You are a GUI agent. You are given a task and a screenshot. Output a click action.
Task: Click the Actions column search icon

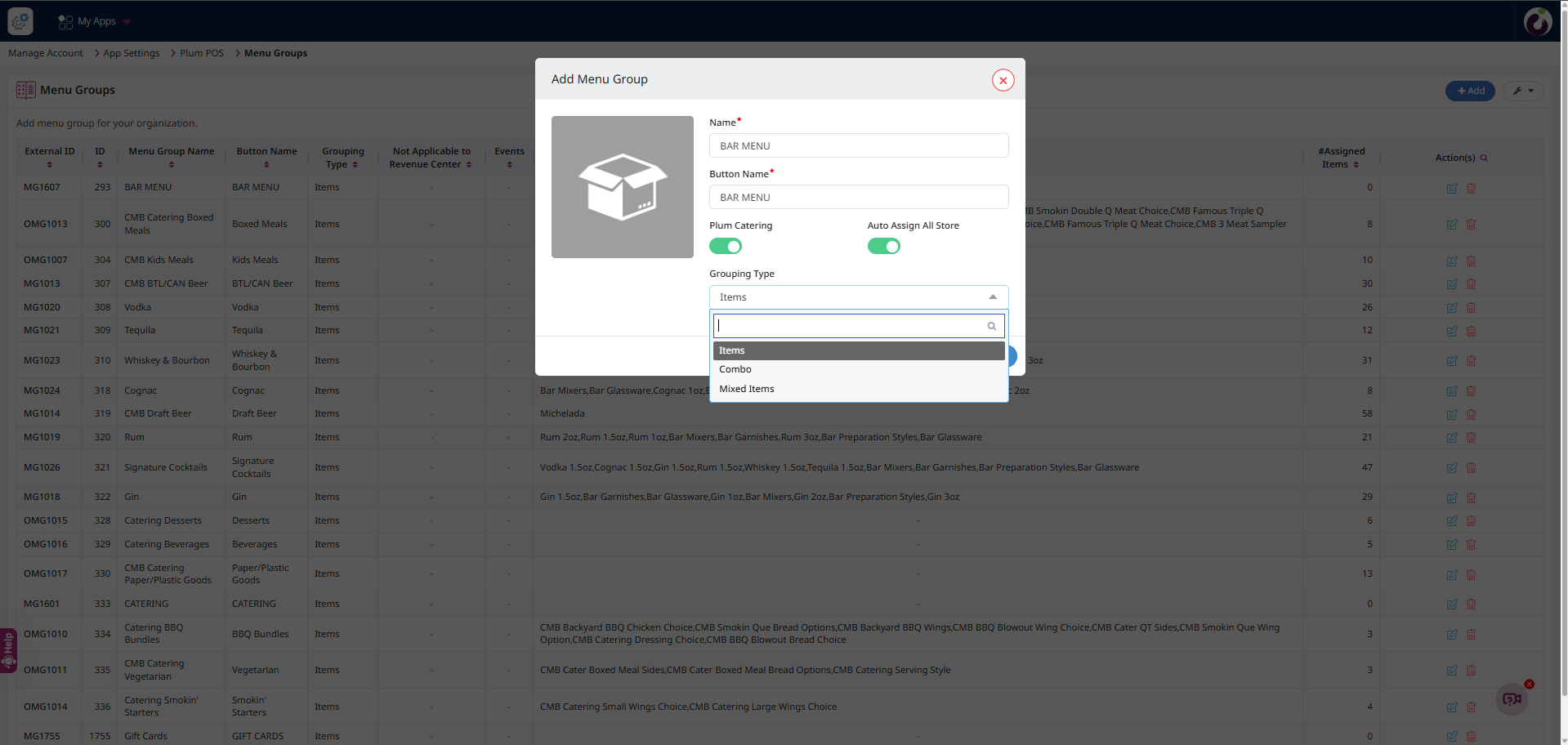point(1484,158)
